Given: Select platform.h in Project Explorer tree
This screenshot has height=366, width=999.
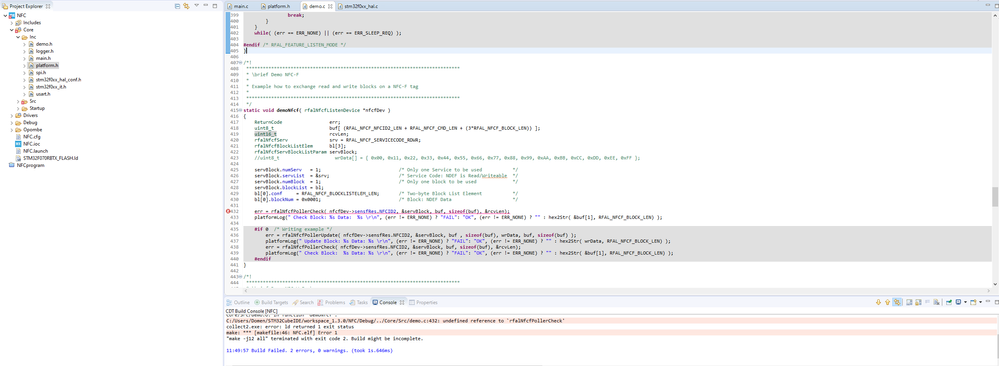Looking at the screenshot, I should [47, 65].
